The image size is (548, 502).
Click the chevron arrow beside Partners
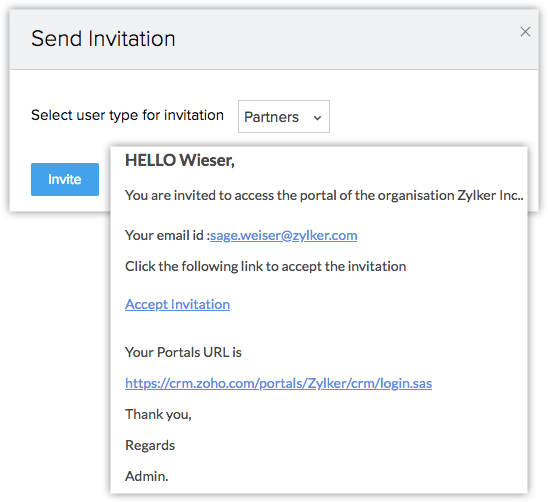[317, 118]
